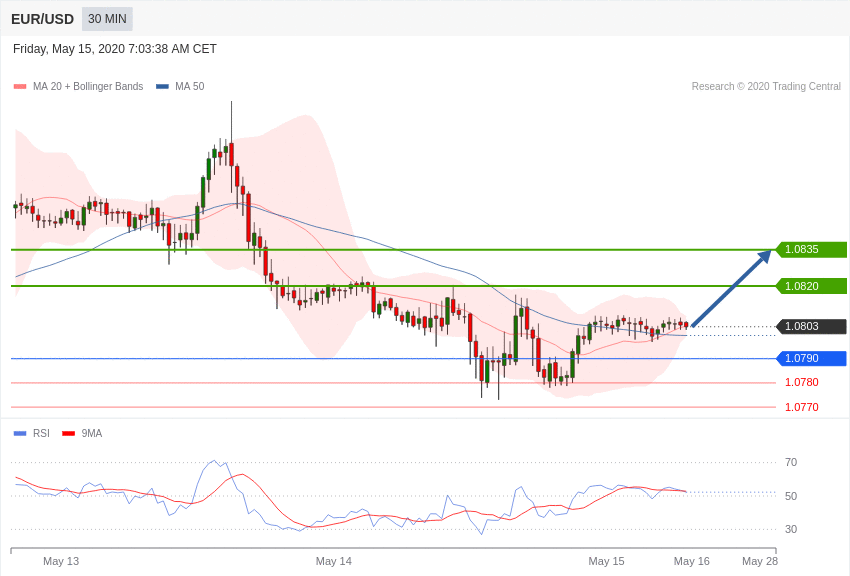The height and width of the screenshot is (576, 850).
Task: Click the chart timestamp Friday, May 15, 2020
Action: pyautogui.click(x=114, y=49)
